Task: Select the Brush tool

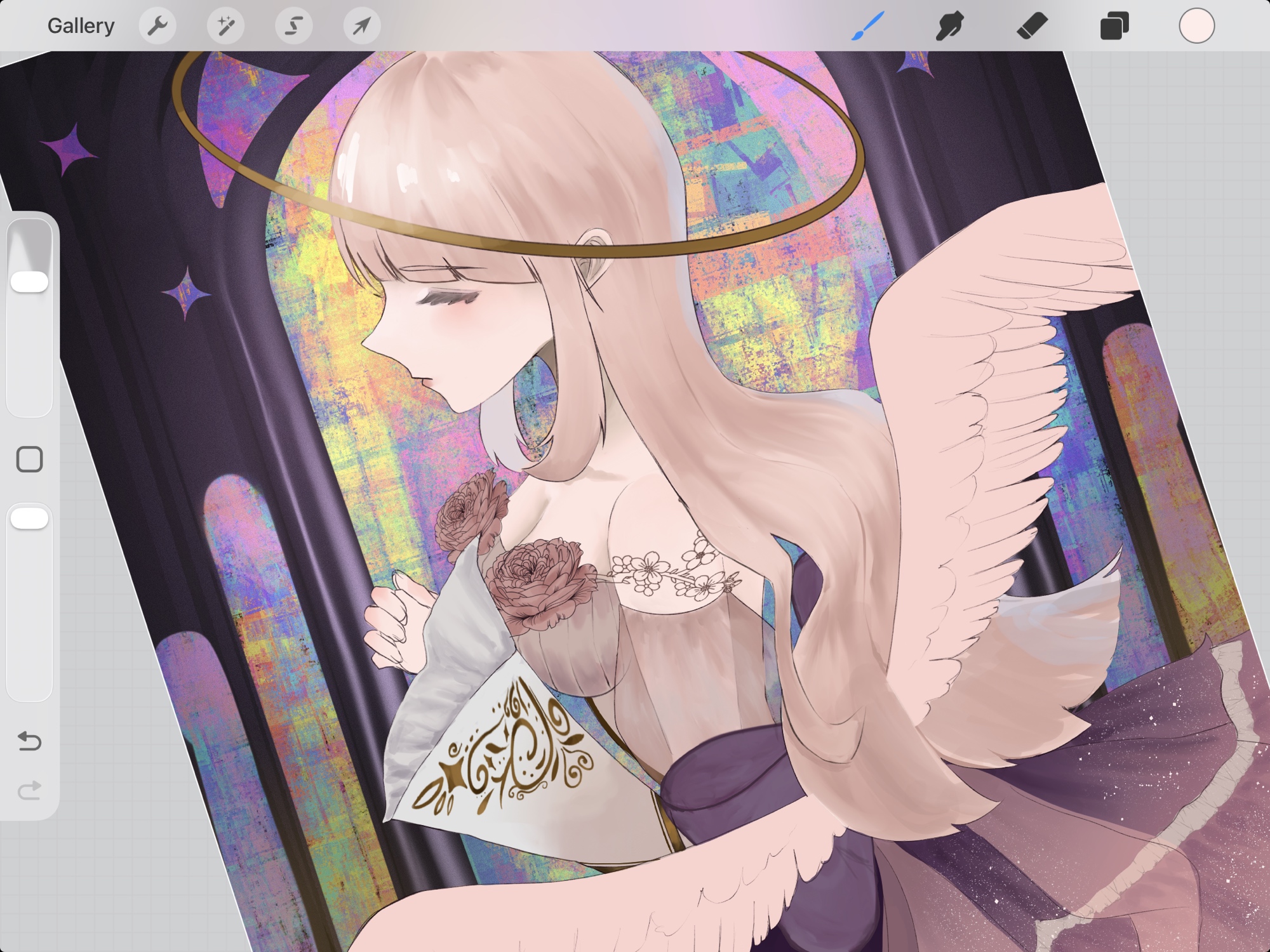Action: pos(867,26)
